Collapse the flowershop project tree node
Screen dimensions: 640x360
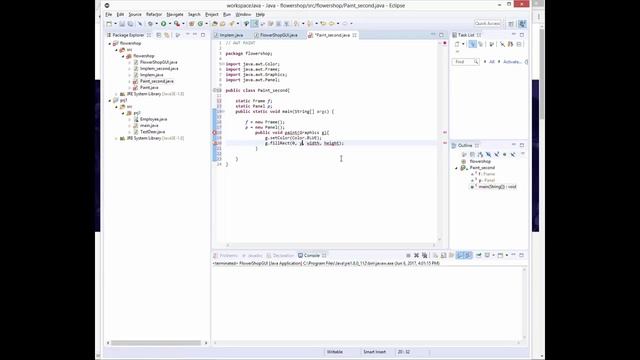pyautogui.click(x=110, y=43)
